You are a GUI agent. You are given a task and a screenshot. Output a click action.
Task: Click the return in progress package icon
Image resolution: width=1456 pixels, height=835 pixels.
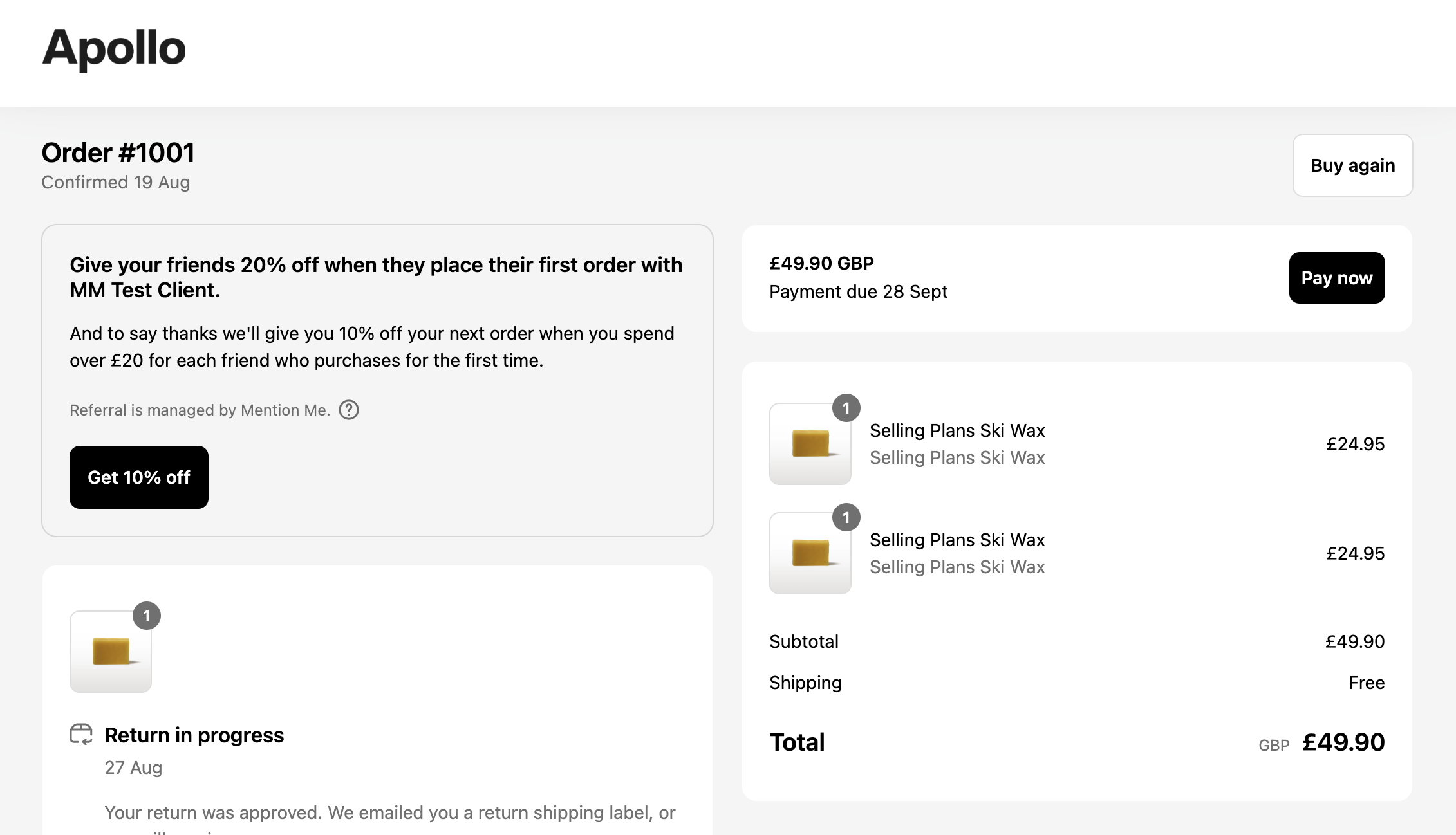tap(82, 735)
